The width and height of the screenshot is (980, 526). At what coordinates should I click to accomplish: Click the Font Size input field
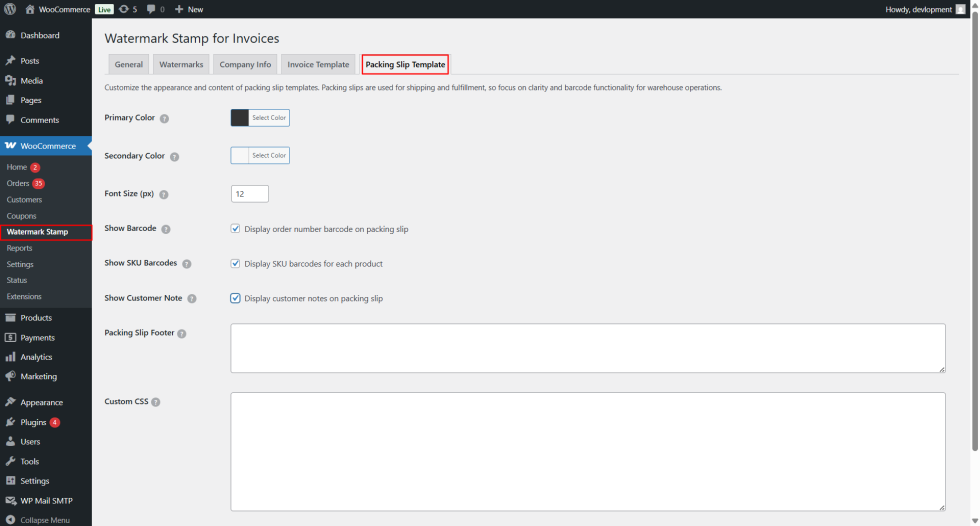point(250,194)
